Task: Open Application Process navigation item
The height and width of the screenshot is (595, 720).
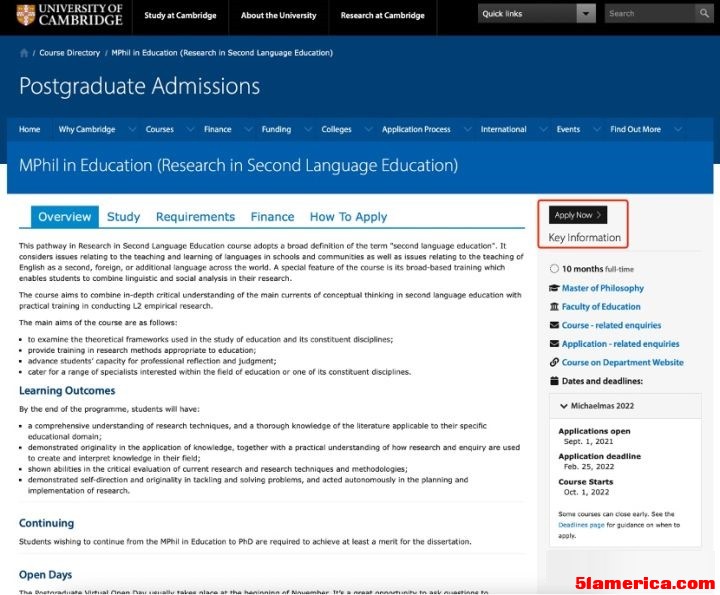Action: tap(416, 129)
